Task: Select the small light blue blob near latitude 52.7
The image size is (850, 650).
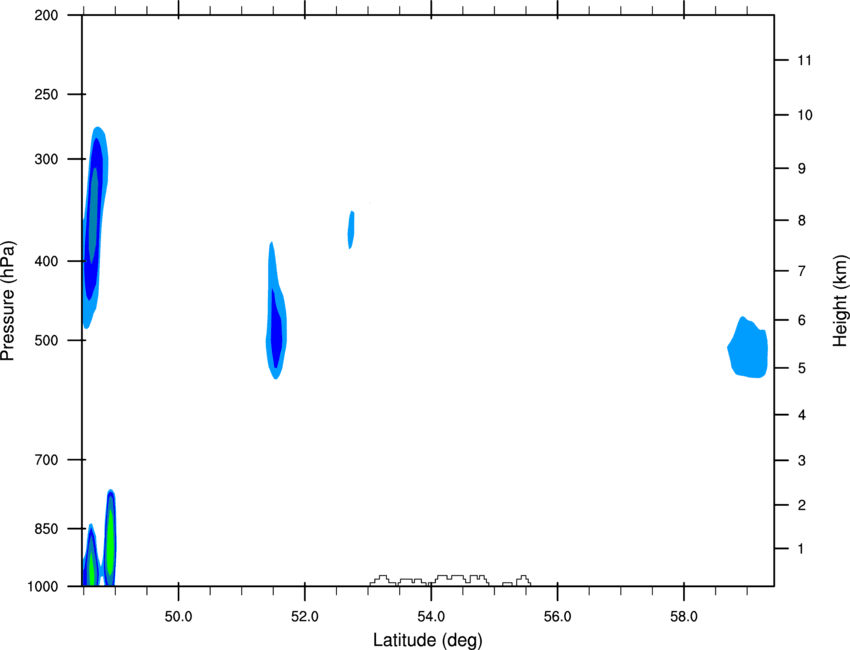Action: [351, 230]
